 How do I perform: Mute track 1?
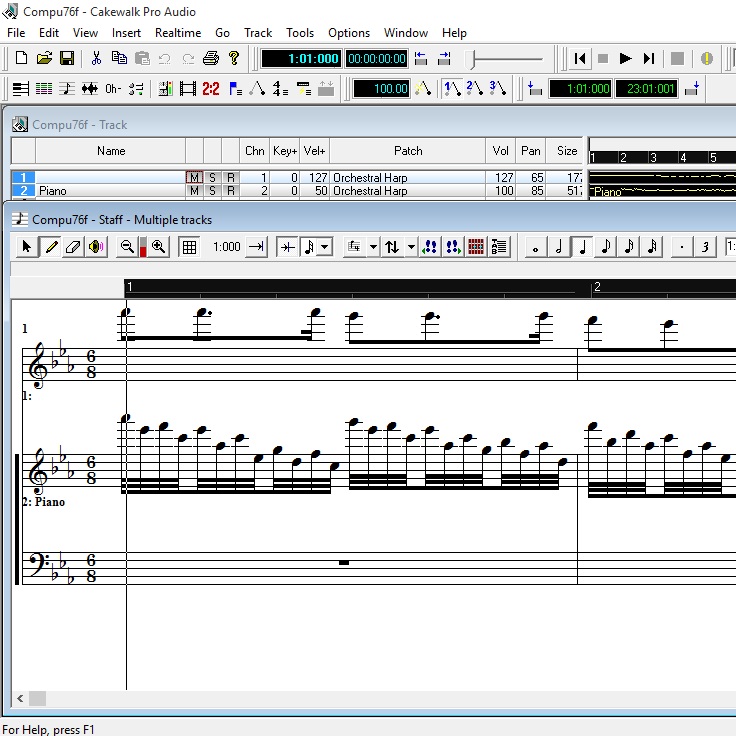(x=194, y=177)
